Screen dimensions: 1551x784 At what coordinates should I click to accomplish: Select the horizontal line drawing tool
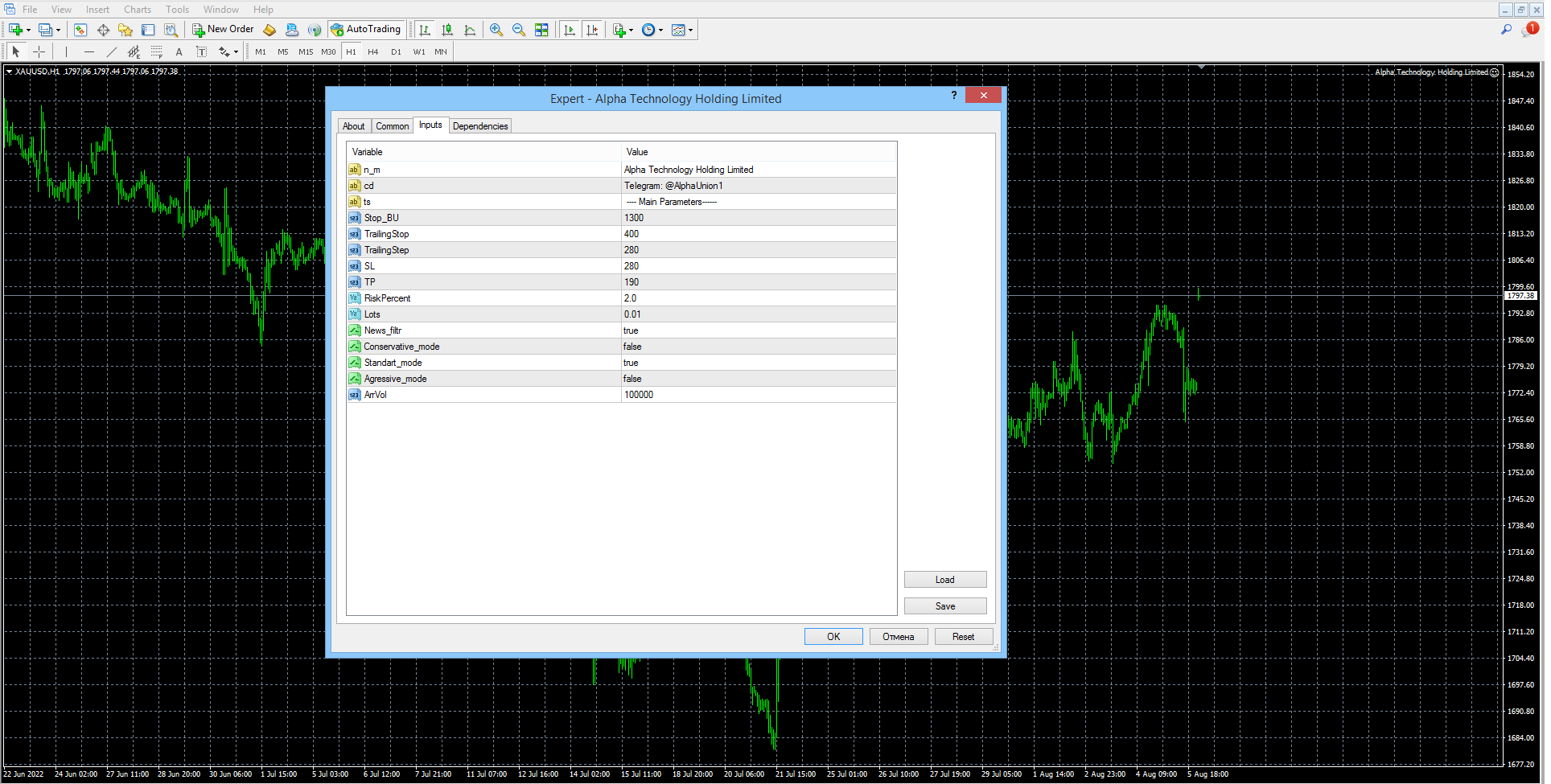(x=89, y=51)
